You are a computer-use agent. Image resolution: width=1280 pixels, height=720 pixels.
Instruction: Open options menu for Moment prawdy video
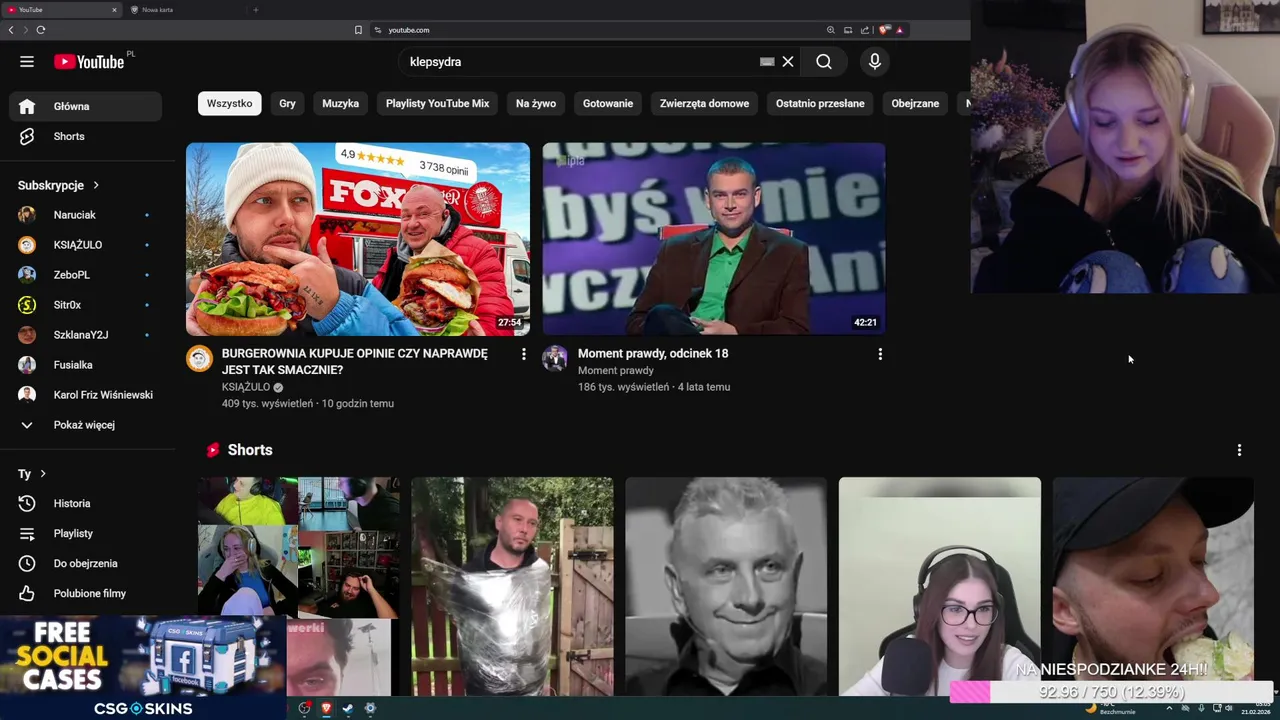click(880, 354)
